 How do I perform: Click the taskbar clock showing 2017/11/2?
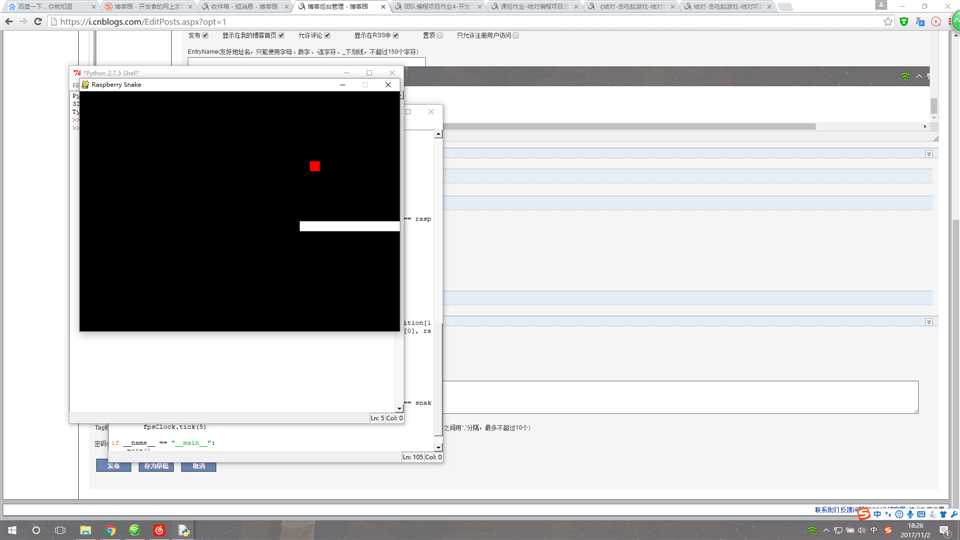915,530
